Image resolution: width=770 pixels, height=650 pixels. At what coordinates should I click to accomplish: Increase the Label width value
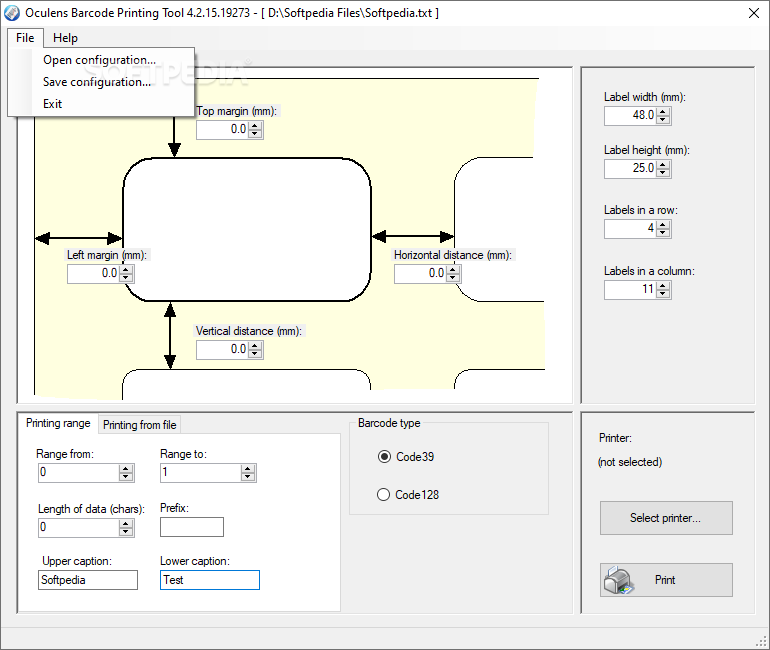(x=663, y=112)
